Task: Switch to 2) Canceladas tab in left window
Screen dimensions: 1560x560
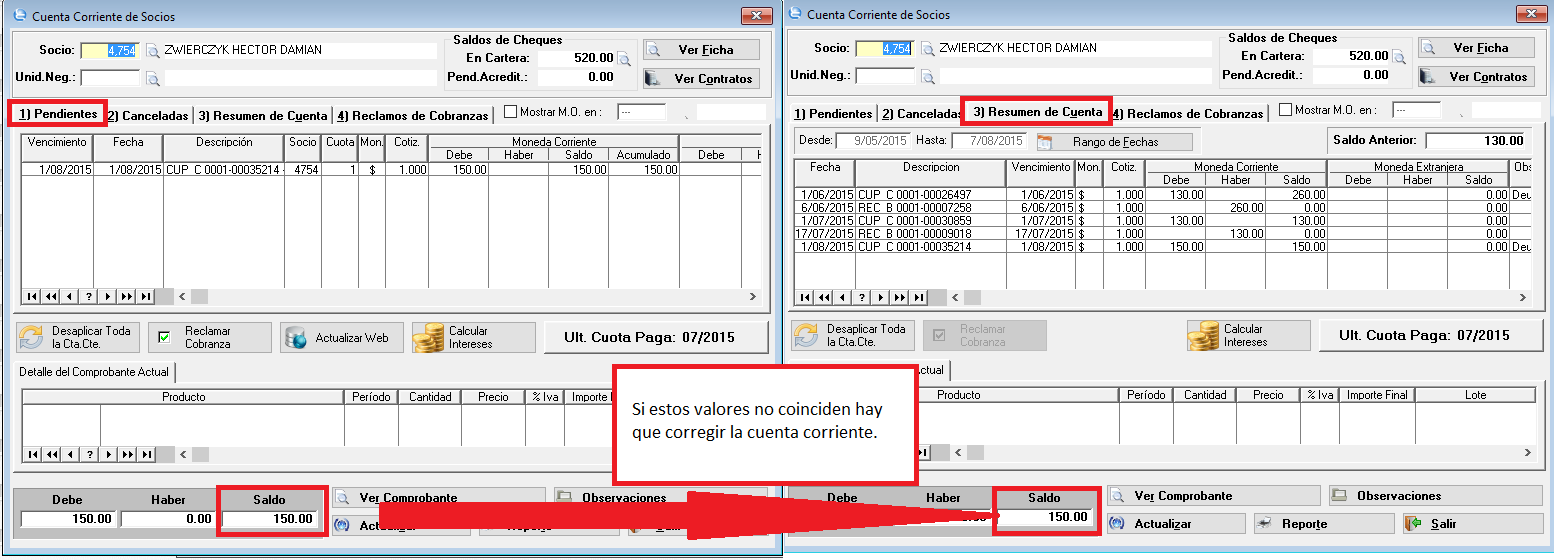Action: coord(148,115)
